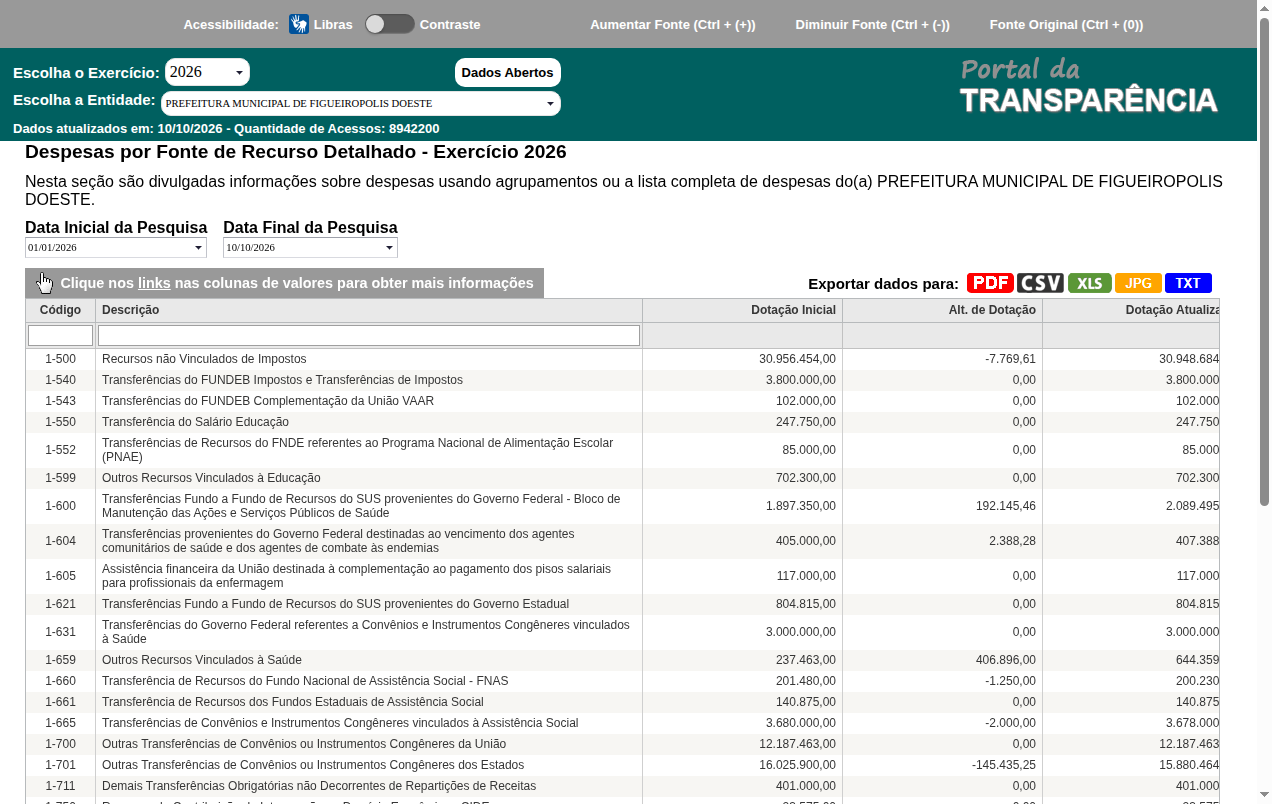Sort by the Dotação Inicial column header
The height and width of the screenshot is (804, 1272).
[x=742, y=310]
